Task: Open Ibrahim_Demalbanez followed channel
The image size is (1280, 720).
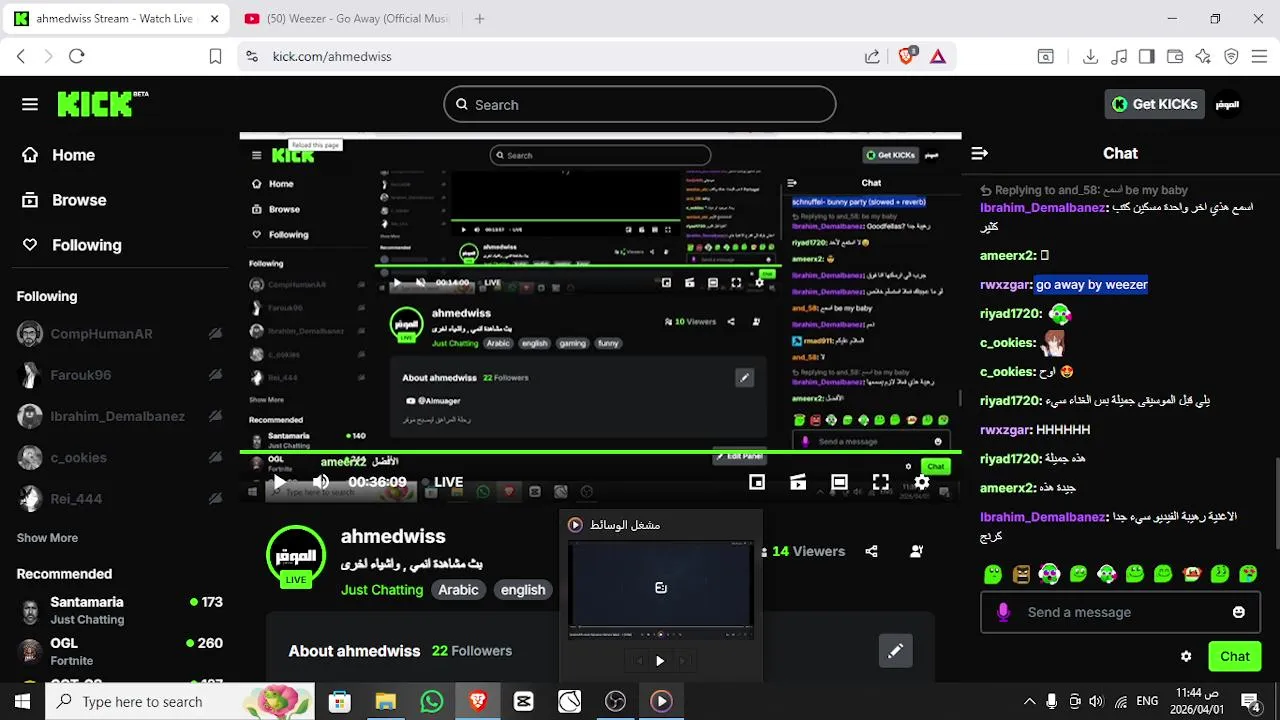Action: tap(118, 416)
